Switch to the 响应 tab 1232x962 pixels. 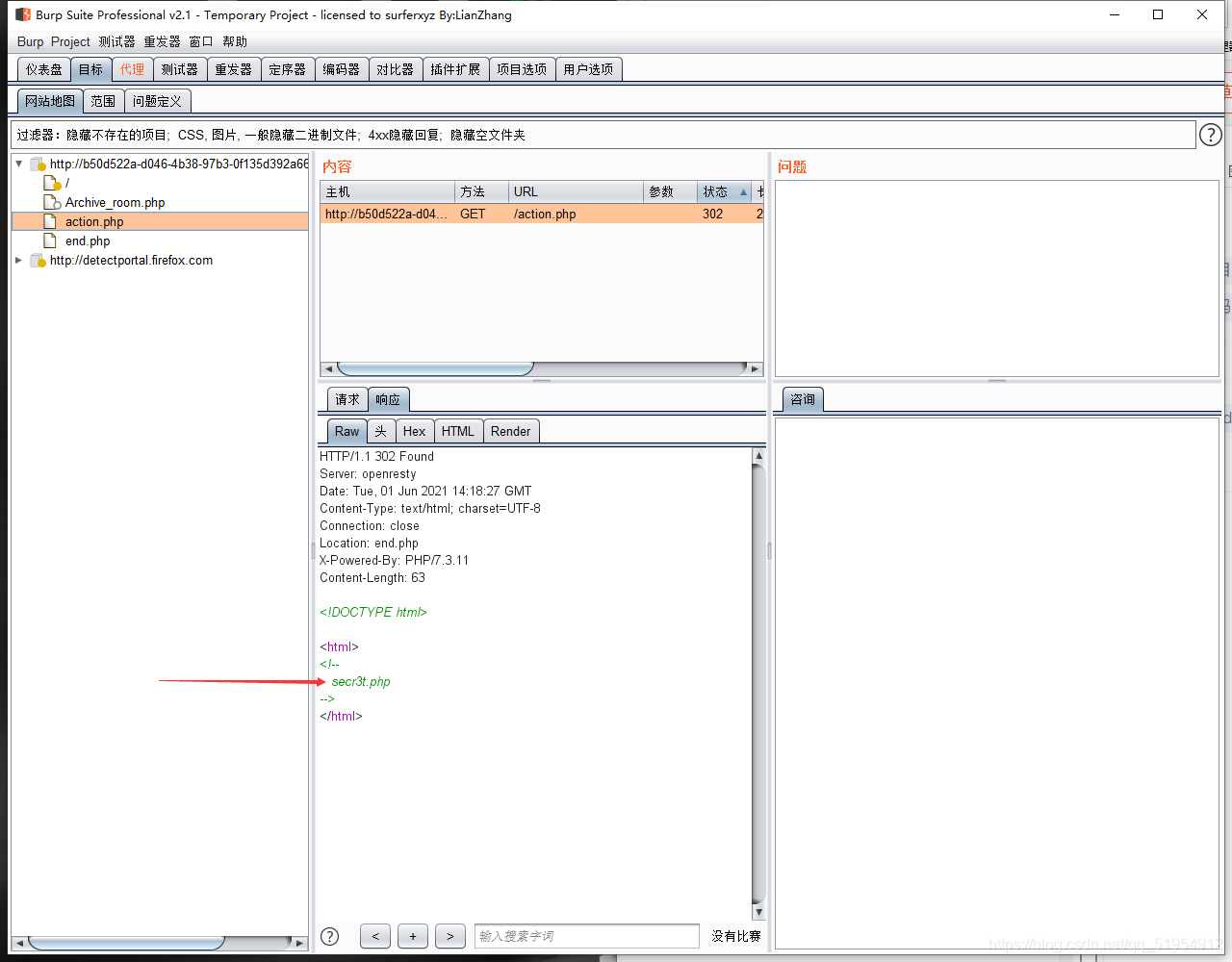pyautogui.click(x=388, y=399)
